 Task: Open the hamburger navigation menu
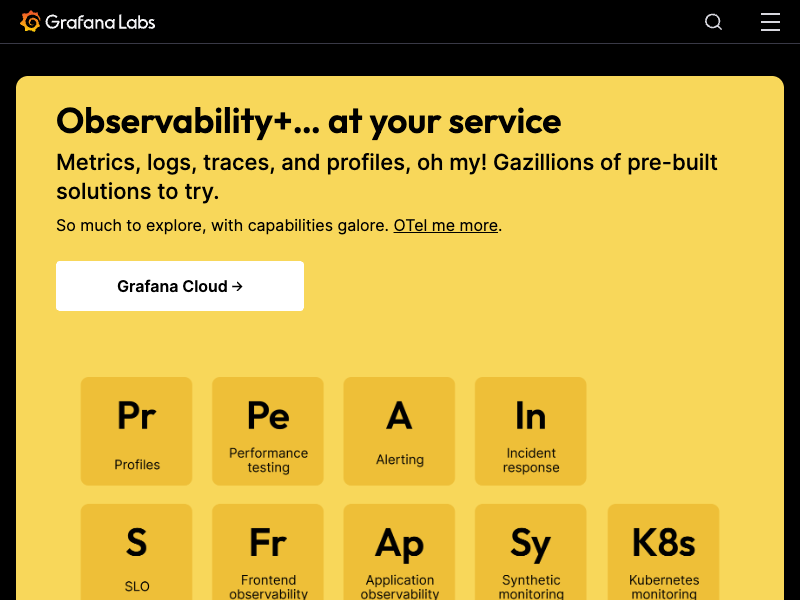click(x=770, y=22)
